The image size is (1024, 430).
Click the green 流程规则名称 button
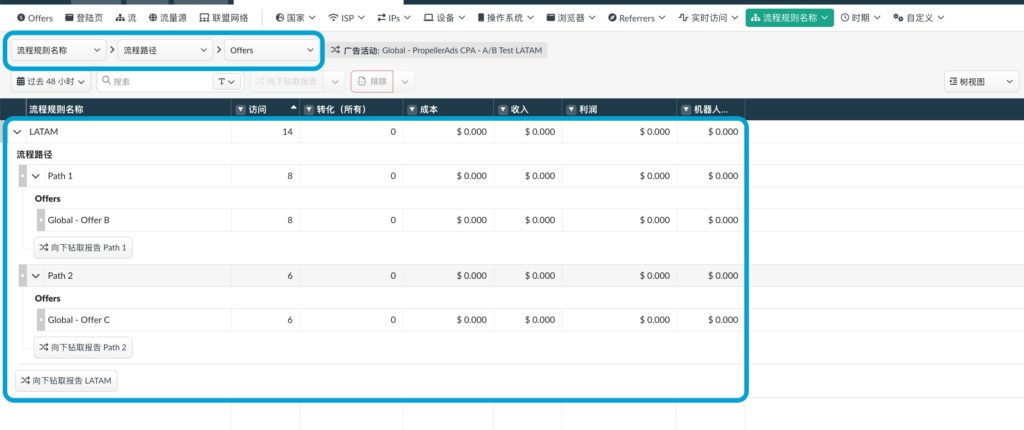point(790,18)
